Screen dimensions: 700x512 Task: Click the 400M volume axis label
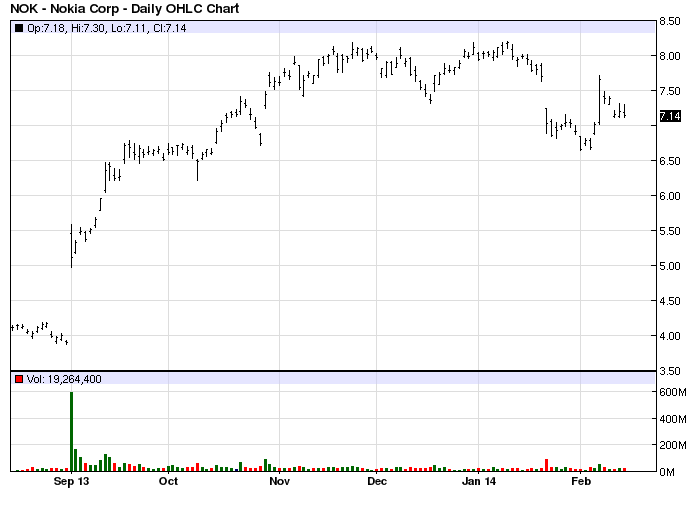[673, 419]
